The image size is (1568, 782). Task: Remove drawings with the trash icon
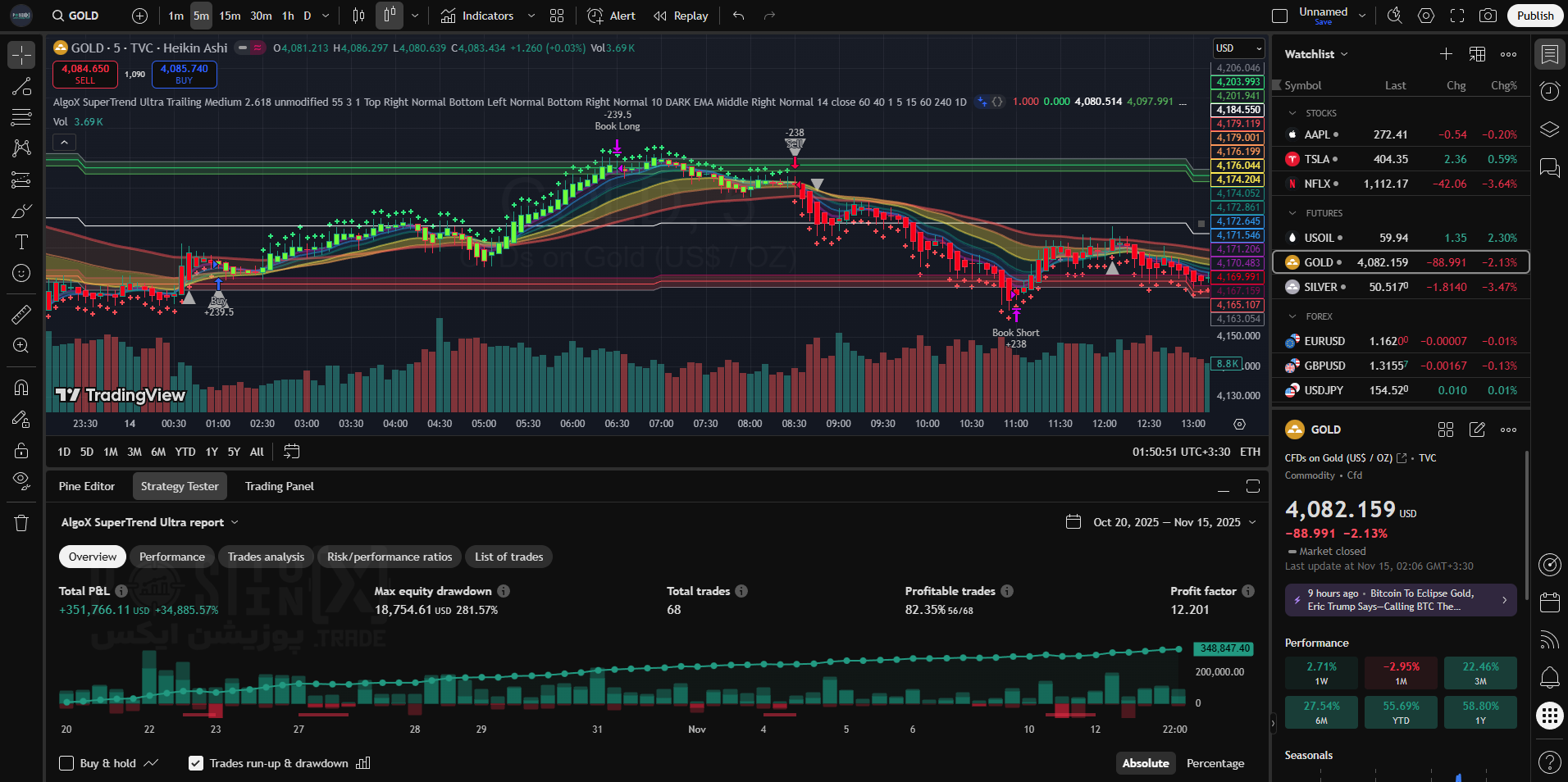pos(21,523)
